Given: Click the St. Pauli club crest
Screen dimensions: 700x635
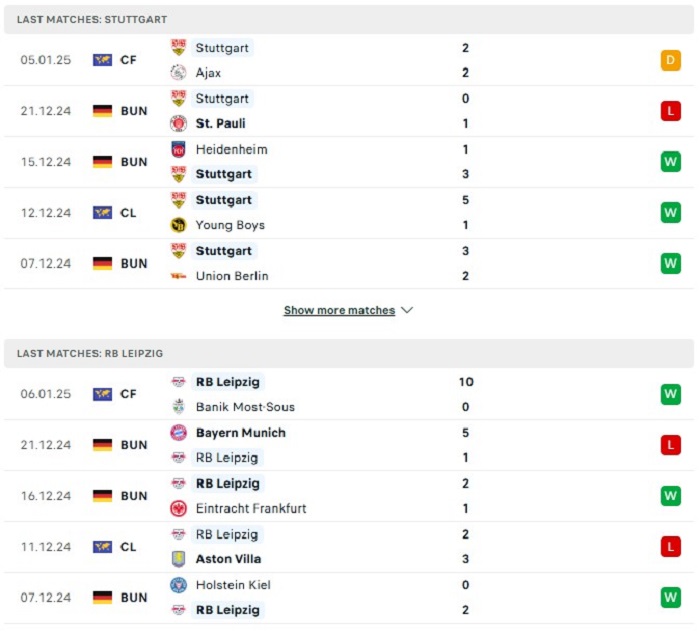Looking at the screenshot, I should click(178, 123).
